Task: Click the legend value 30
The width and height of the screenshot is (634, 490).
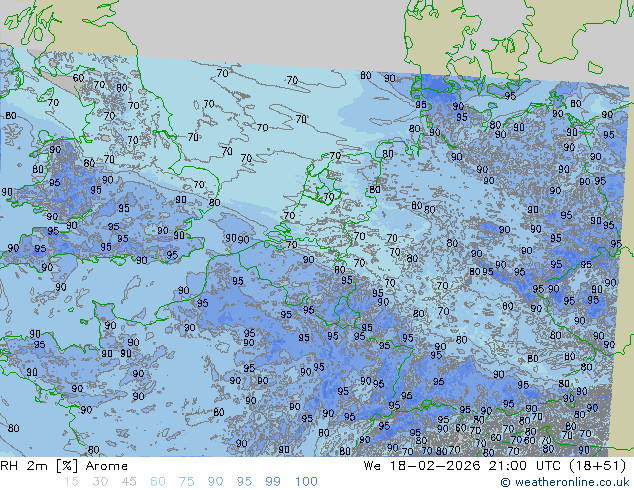Action: coord(100,482)
